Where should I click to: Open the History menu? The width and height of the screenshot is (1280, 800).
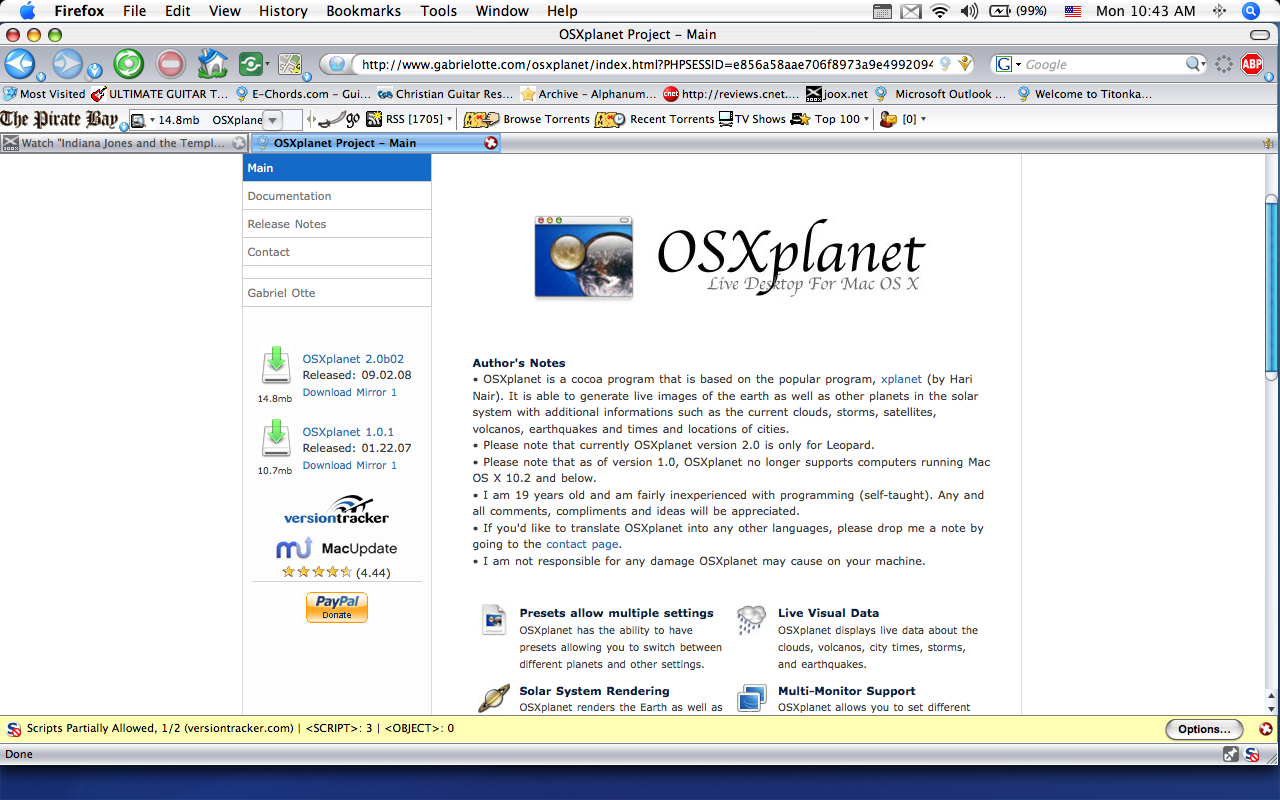click(283, 11)
